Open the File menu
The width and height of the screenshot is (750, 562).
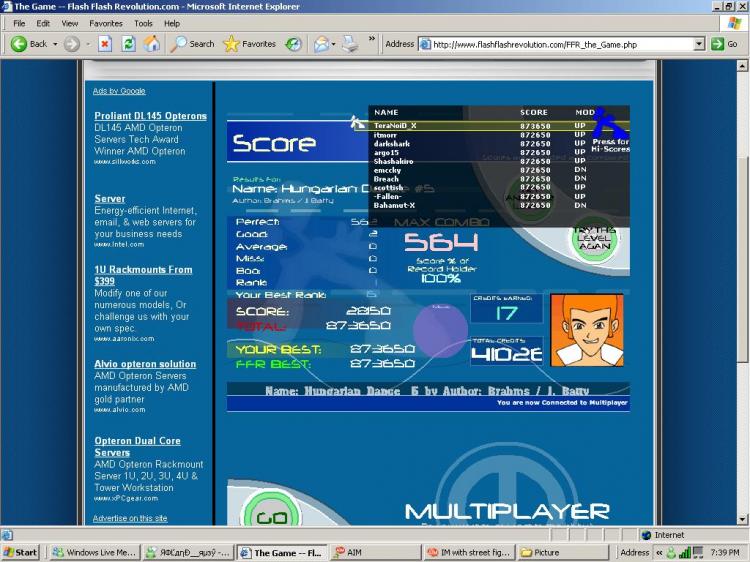19,23
